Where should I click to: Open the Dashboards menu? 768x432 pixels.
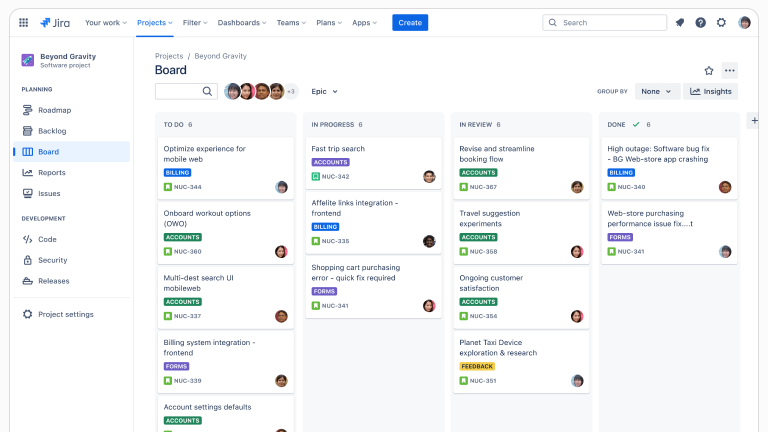(x=242, y=22)
